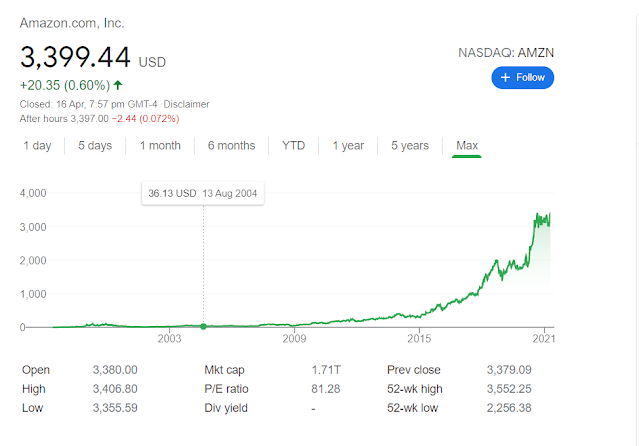Click the green up arrow beside 0.60%
The image size is (639, 446).
pyautogui.click(x=118, y=85)
